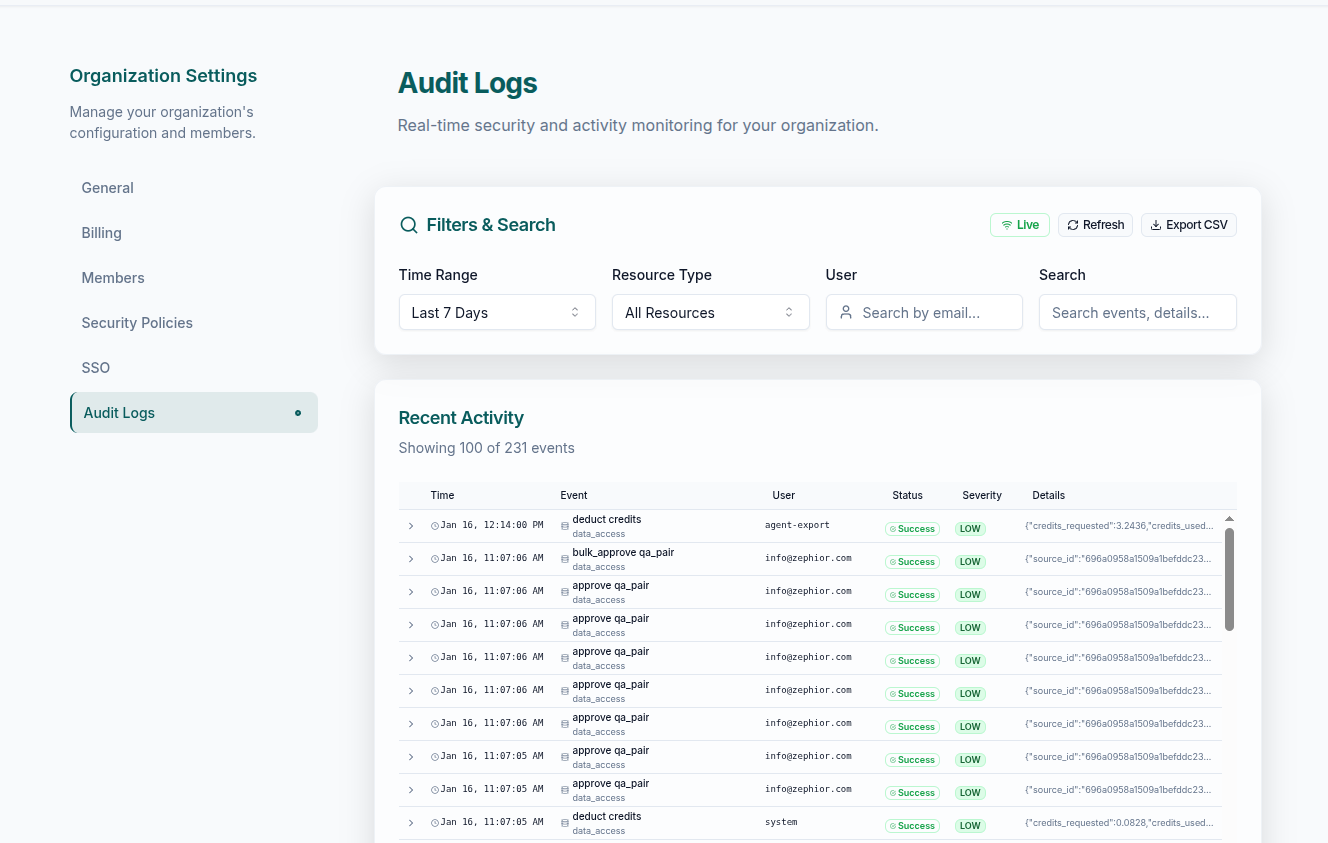Open the Time Range dropdown
The height and width of the screenshot is (843, 1328).
tap(496, 312)
